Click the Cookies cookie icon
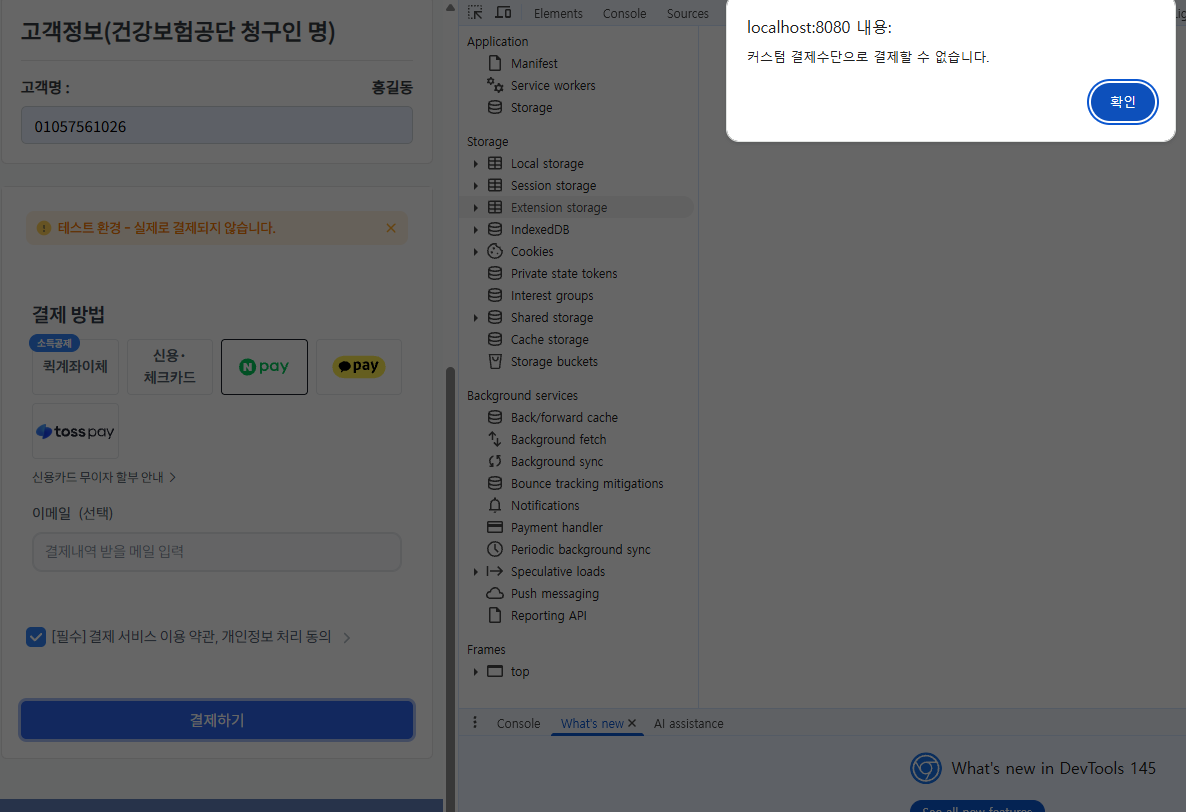This screenshot has height=812, width=1186. 495,251
